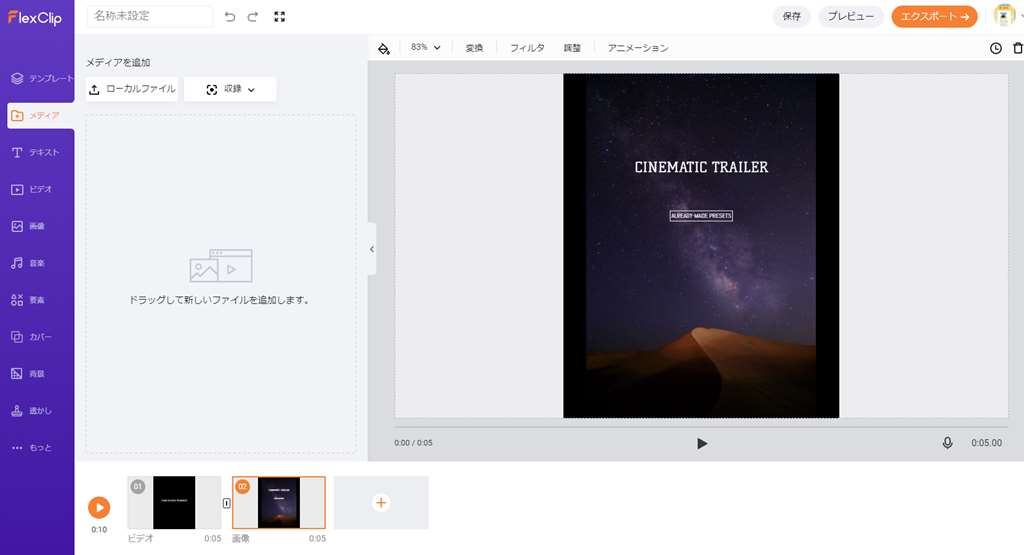The height and width of the screenshot is (555, 1024).
Task: Collapse the media side panel
Action: pos(372,250)
